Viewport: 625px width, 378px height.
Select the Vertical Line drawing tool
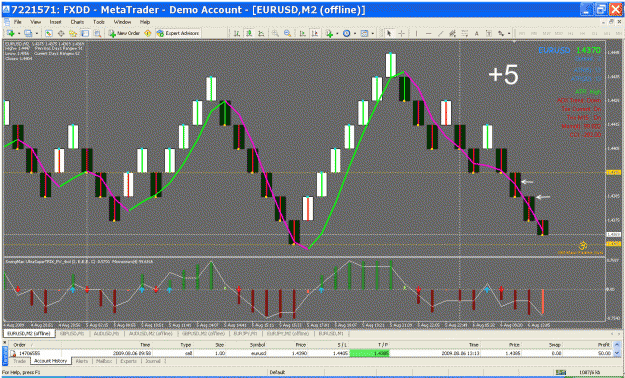(416, 33)
